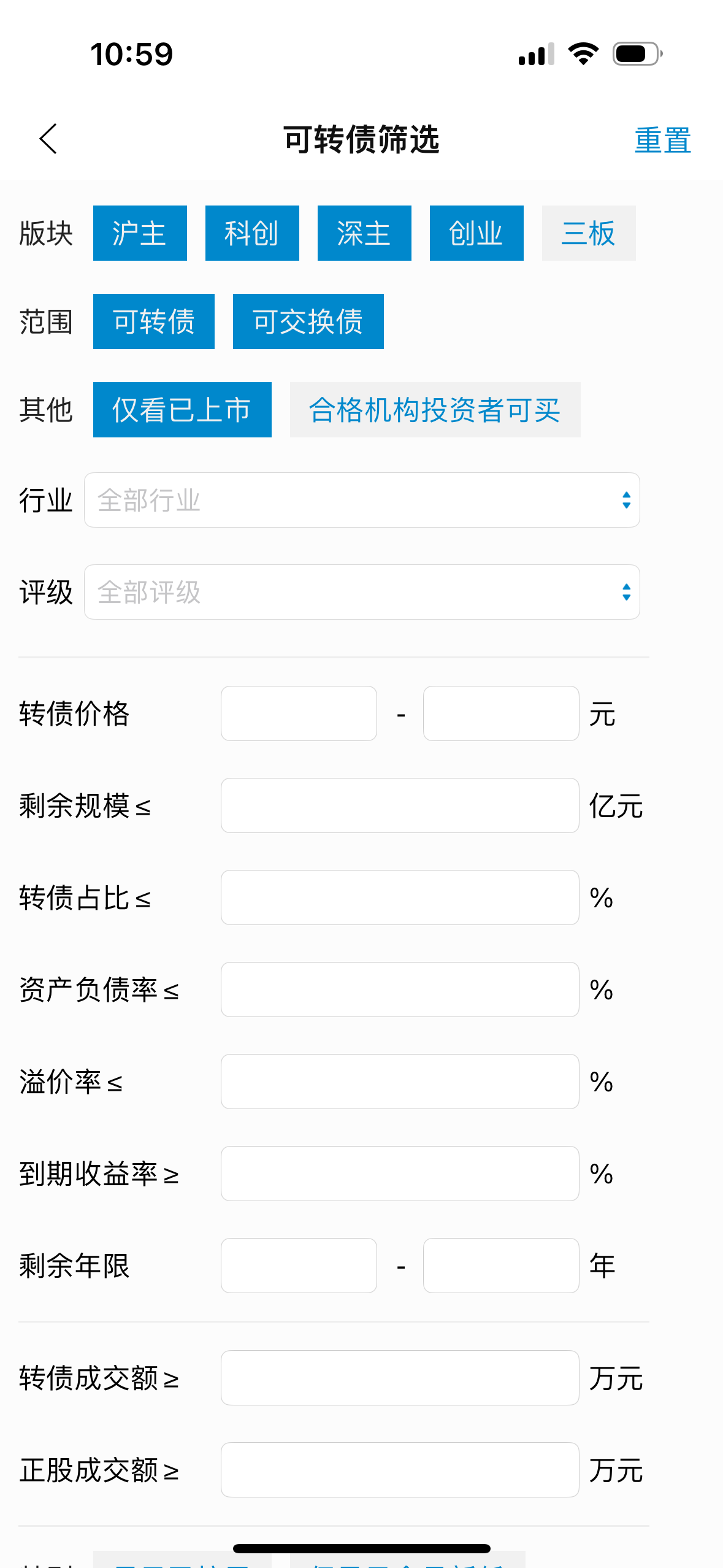This screenshot has height=1568, width=723.
Task: Toggle the 创业 board filter
Action: [x=476, y=233]
